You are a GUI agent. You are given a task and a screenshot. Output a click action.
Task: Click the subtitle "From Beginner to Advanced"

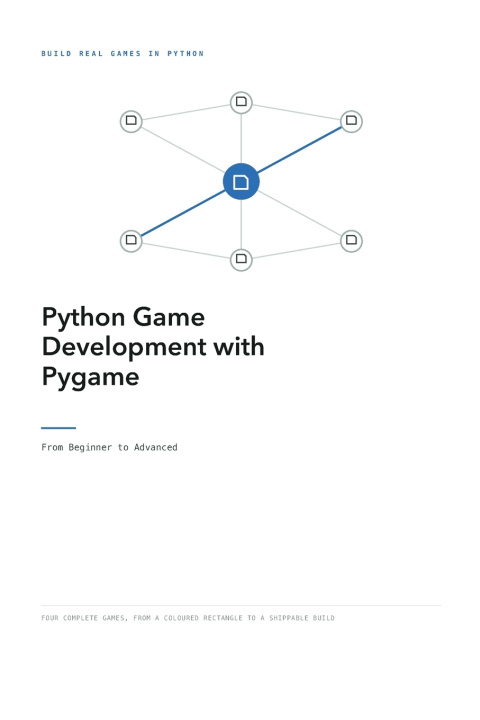109,447
